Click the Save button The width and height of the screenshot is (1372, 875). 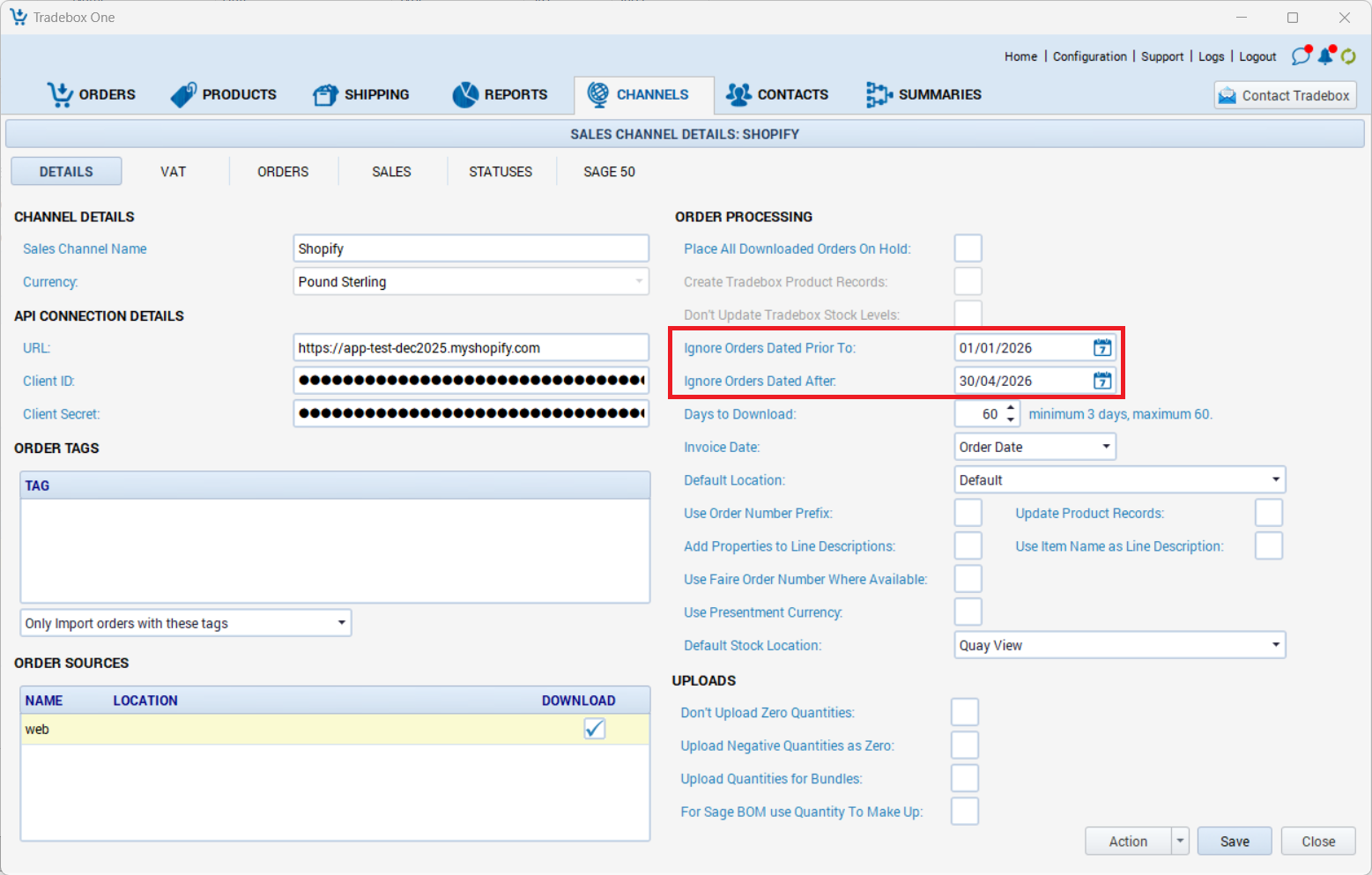click(x=1234, y=842)
